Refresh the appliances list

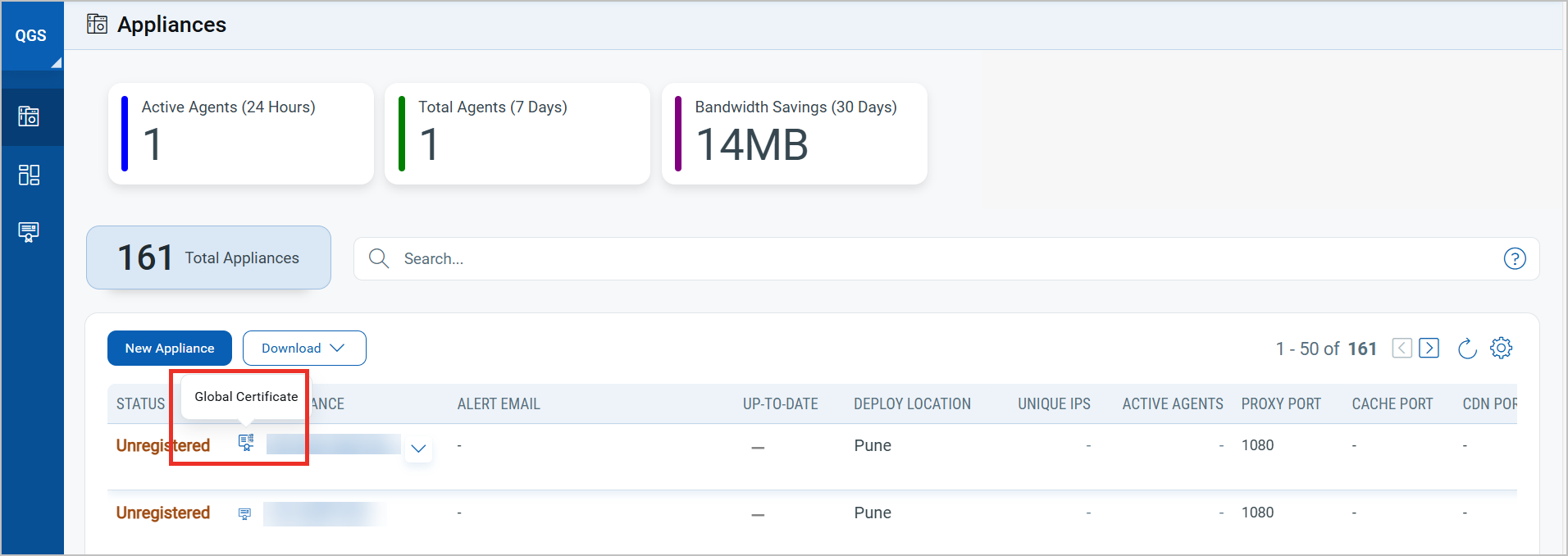point(1467,349)
